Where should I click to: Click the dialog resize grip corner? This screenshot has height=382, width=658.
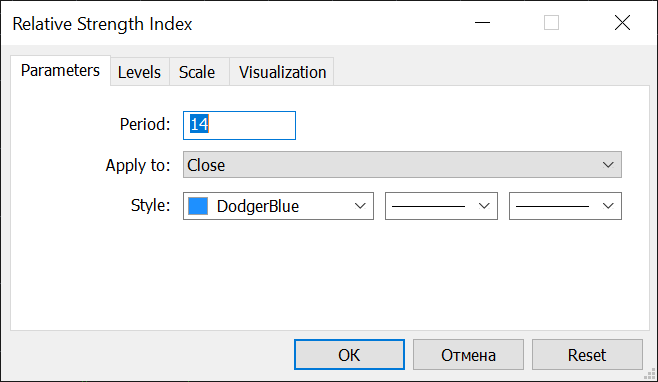650,374
